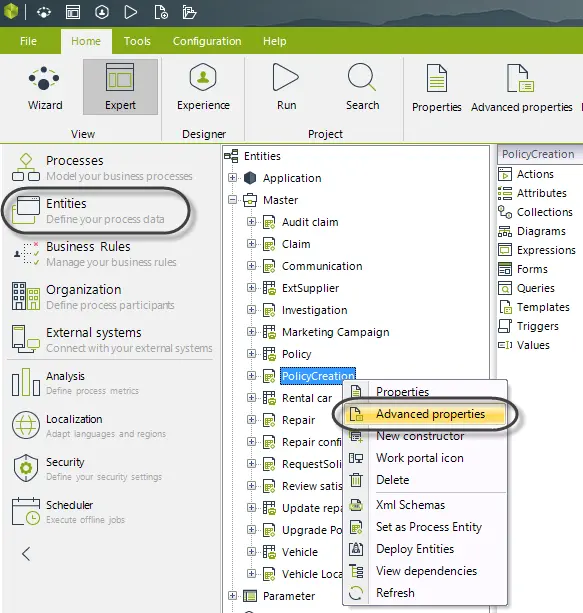Click the new document icon in title bar
The width and height of the screenshot is (583, 613).
click(x=161, y=12)
